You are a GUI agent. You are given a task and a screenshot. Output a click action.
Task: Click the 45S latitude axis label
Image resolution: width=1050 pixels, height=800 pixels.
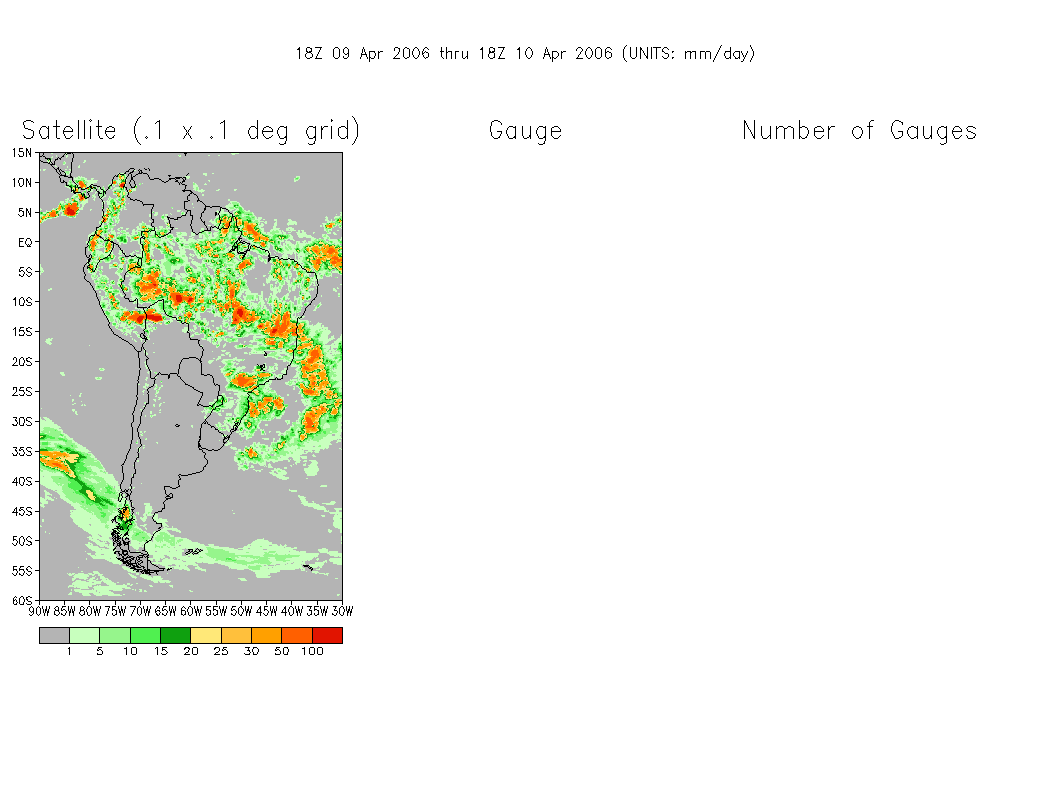(x=21, y=511)
